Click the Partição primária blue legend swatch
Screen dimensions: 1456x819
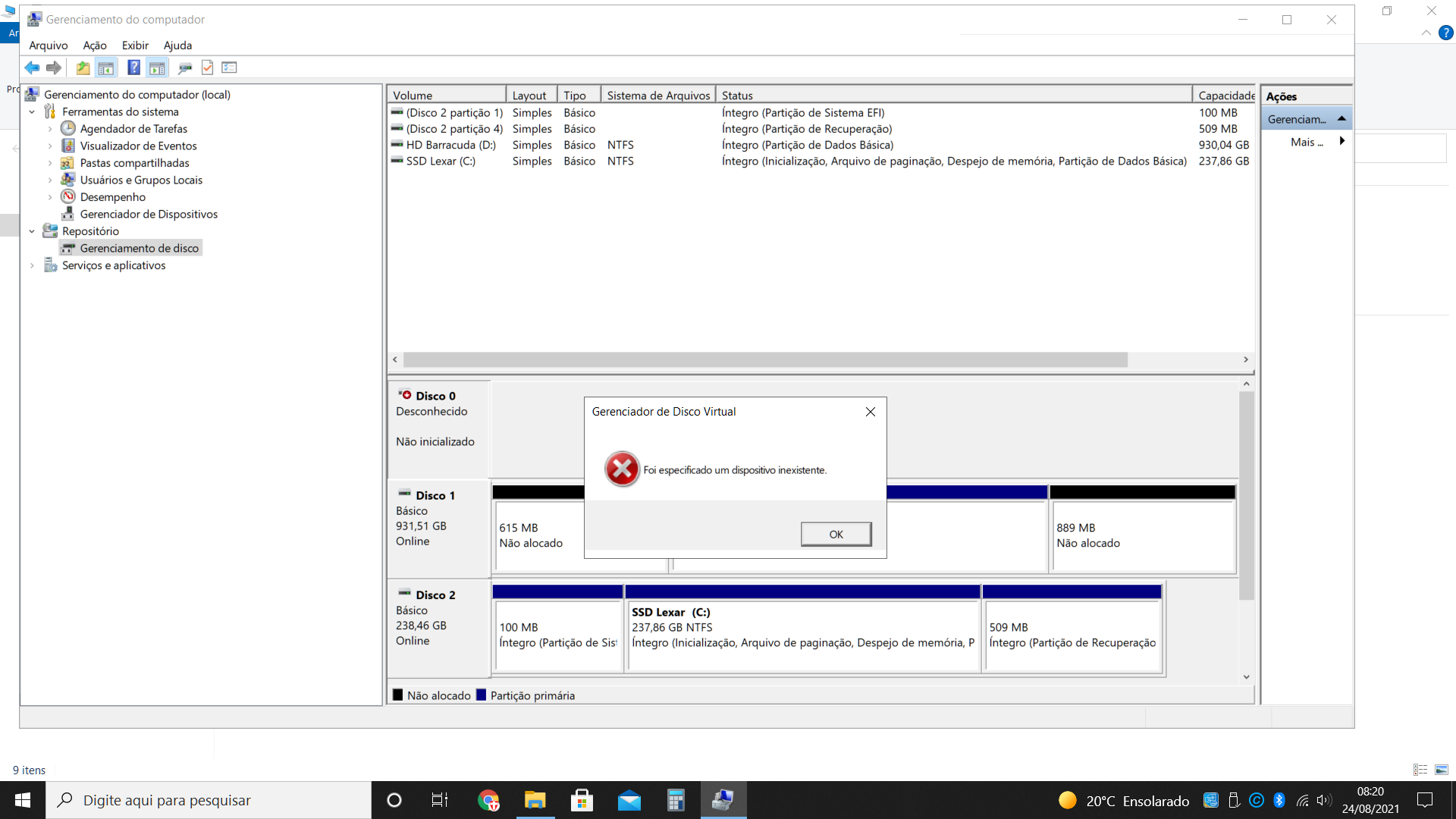481,695
